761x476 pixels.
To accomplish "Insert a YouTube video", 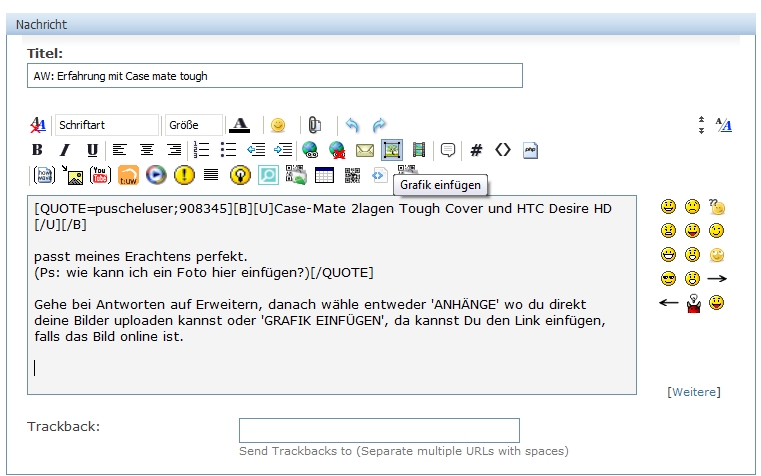I will (x=100, y=175).
